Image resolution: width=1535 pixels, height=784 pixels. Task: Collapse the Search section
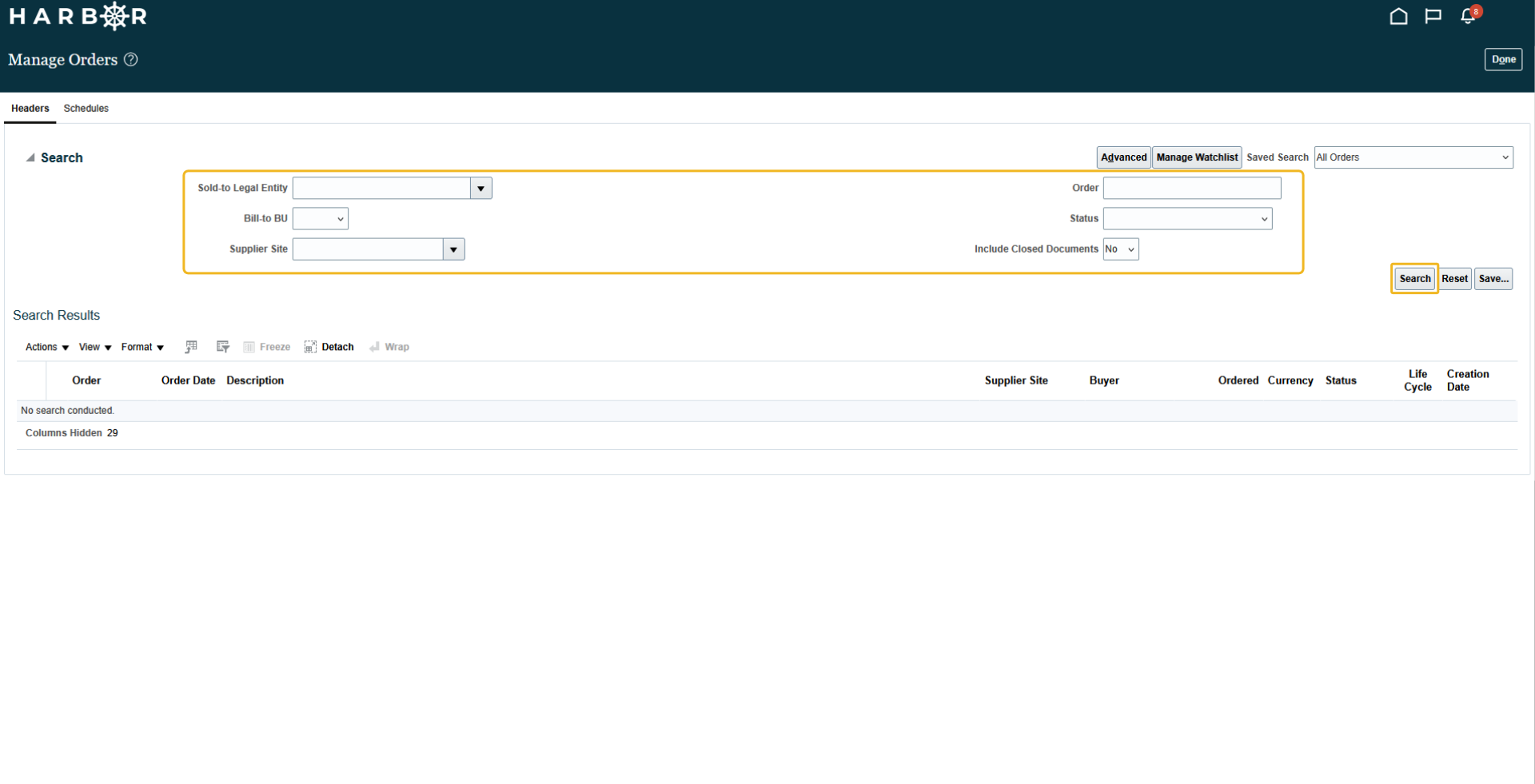[x=30, y=158]
